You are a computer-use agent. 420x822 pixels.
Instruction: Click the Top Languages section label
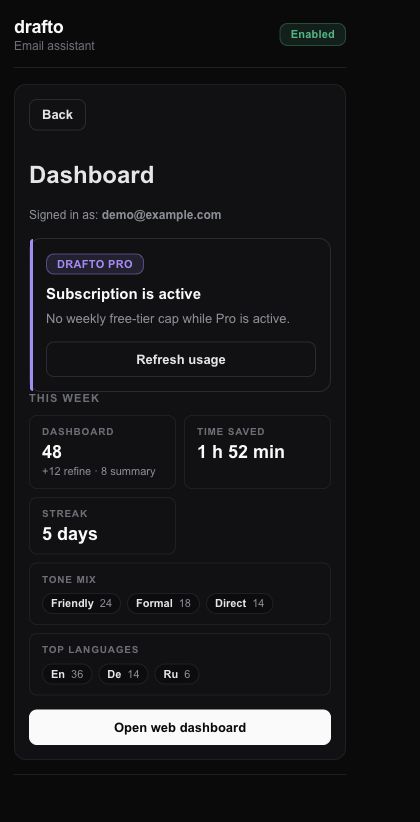point(90,650)
